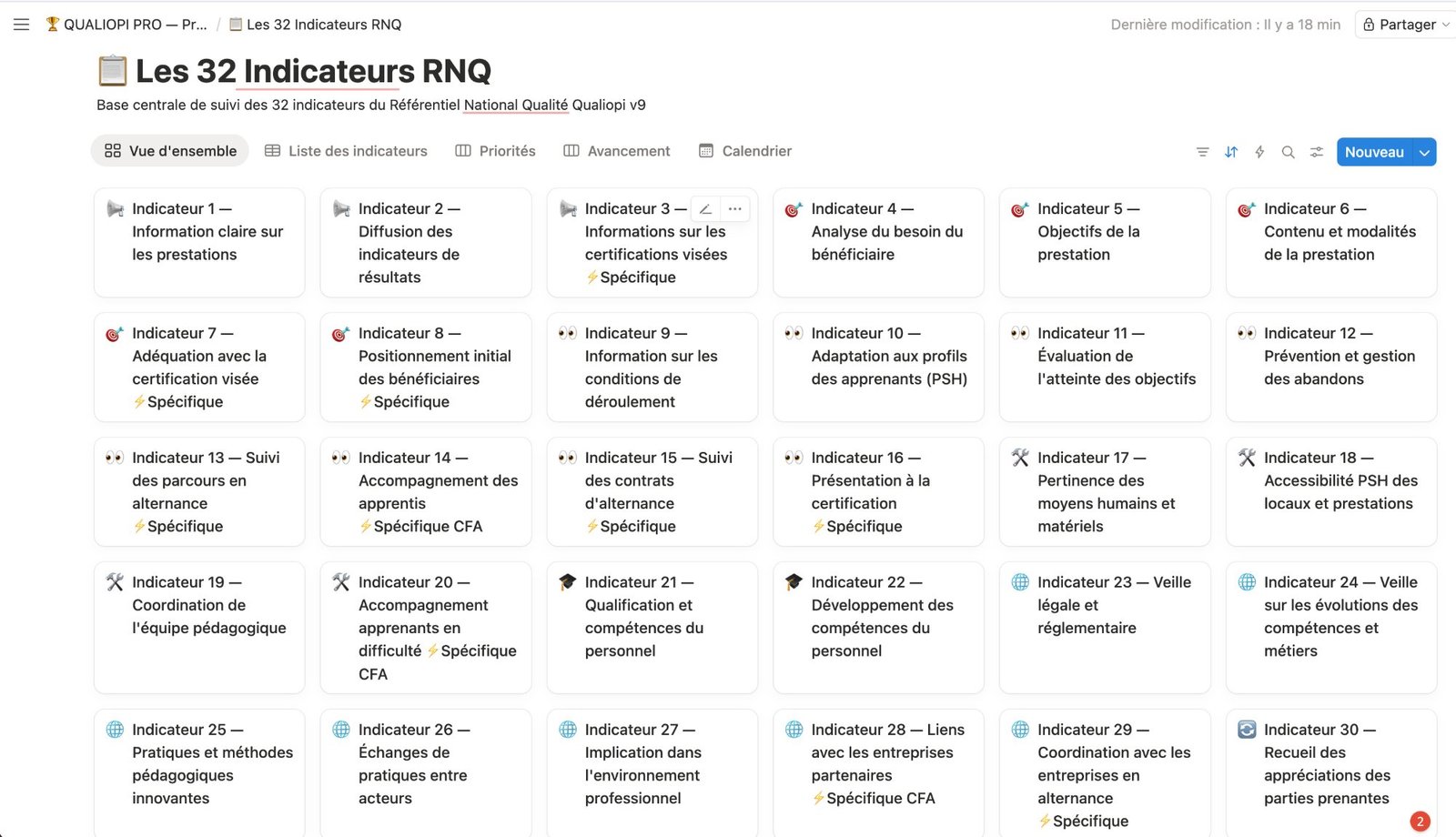Viewport: 1456px width, 837px height.
Task: Open the clipboard page icon next to the title
Action: [109, 70]
